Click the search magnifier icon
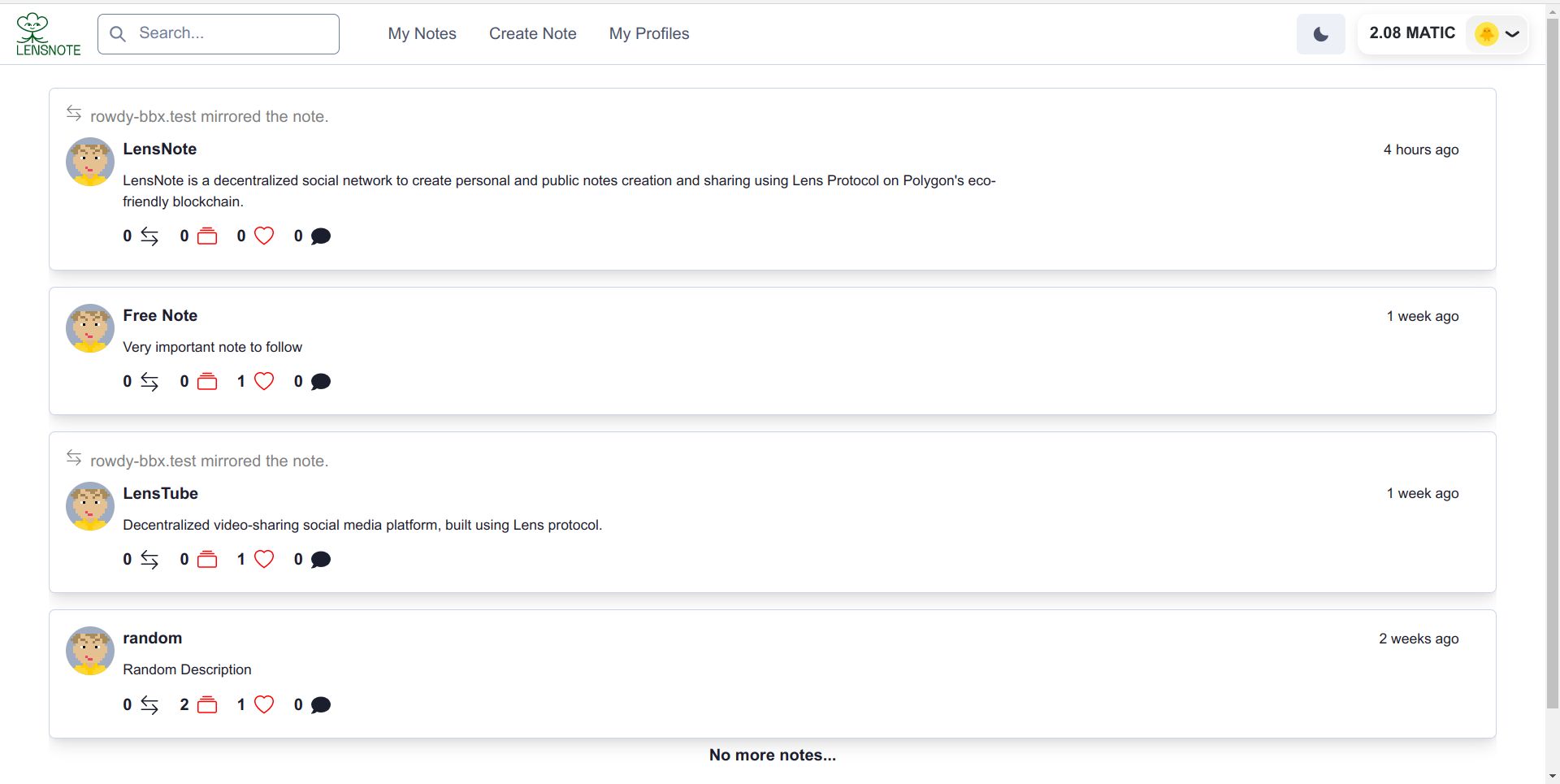 click(x=118, y=34)
